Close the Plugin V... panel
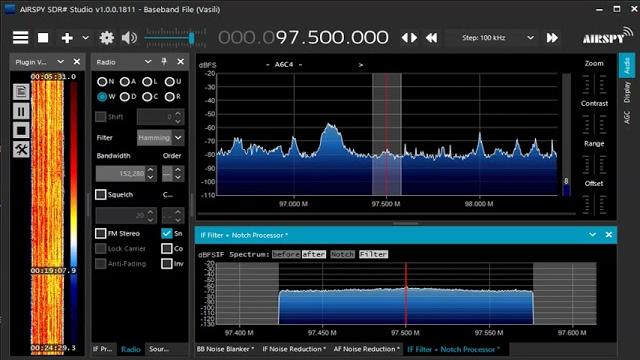640x360 pixels. [x=77, y=62]
